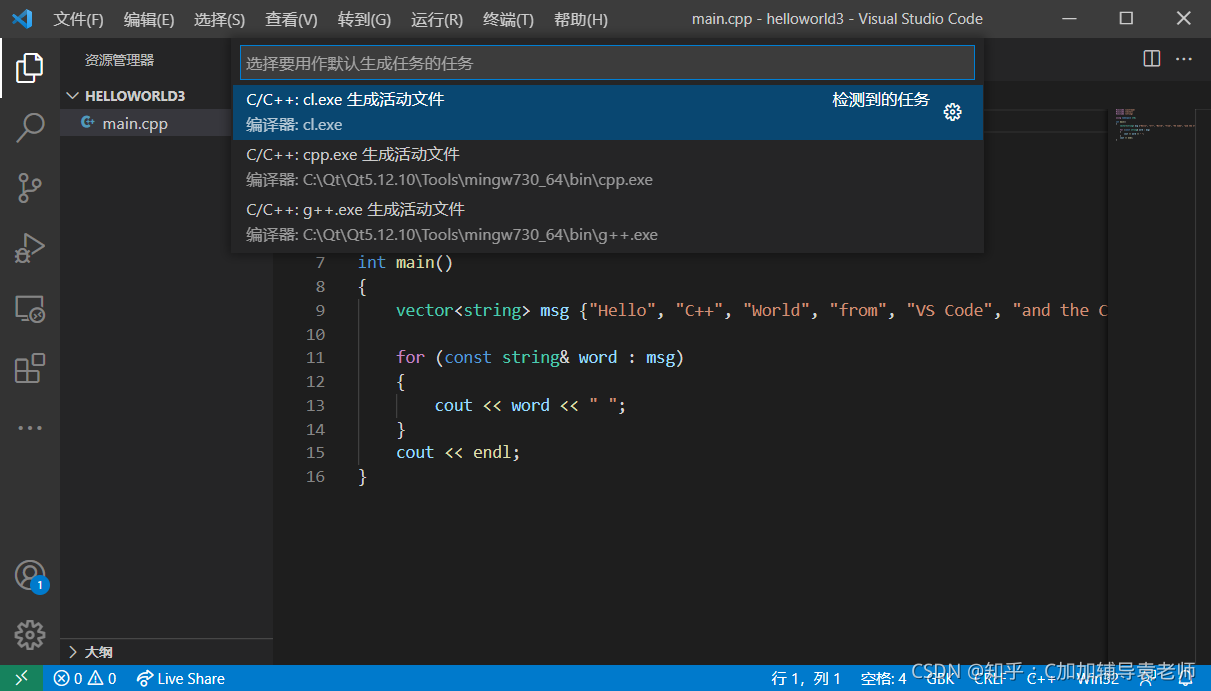The image size is (1211, 691).
Task: Open errors and warnings count in status bar
Action: (85, 678)
